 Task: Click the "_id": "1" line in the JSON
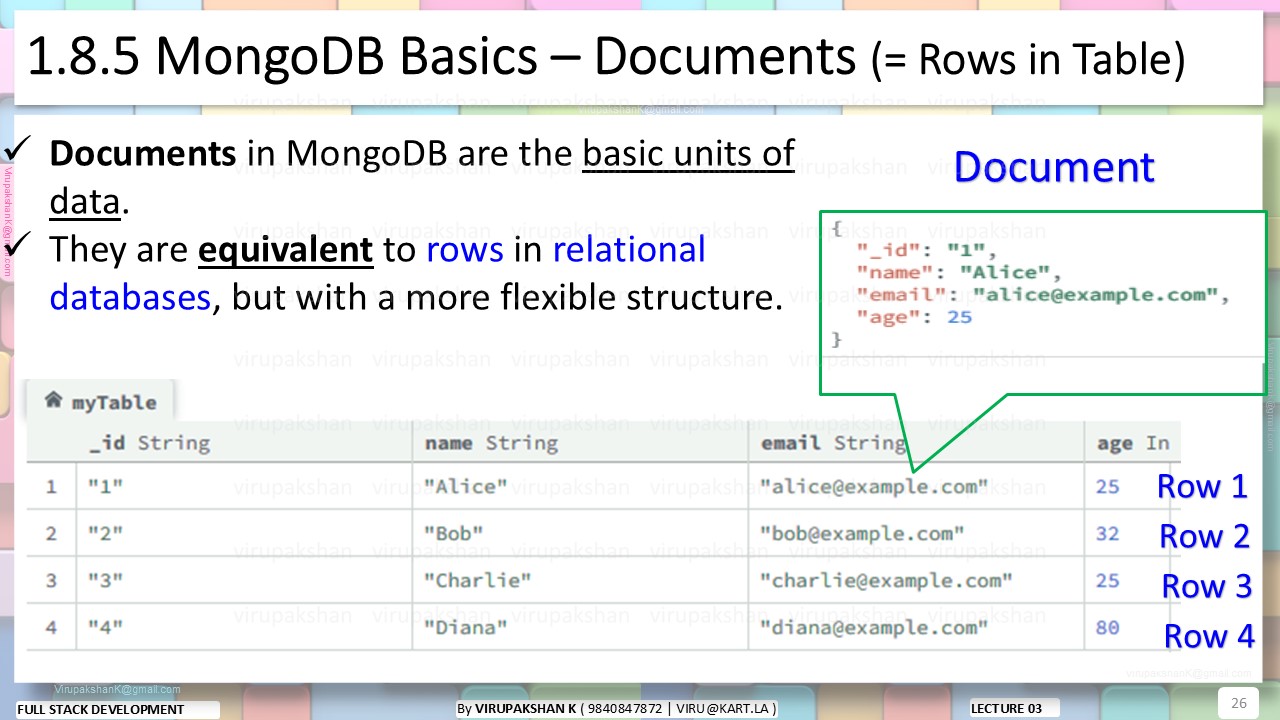926,250
